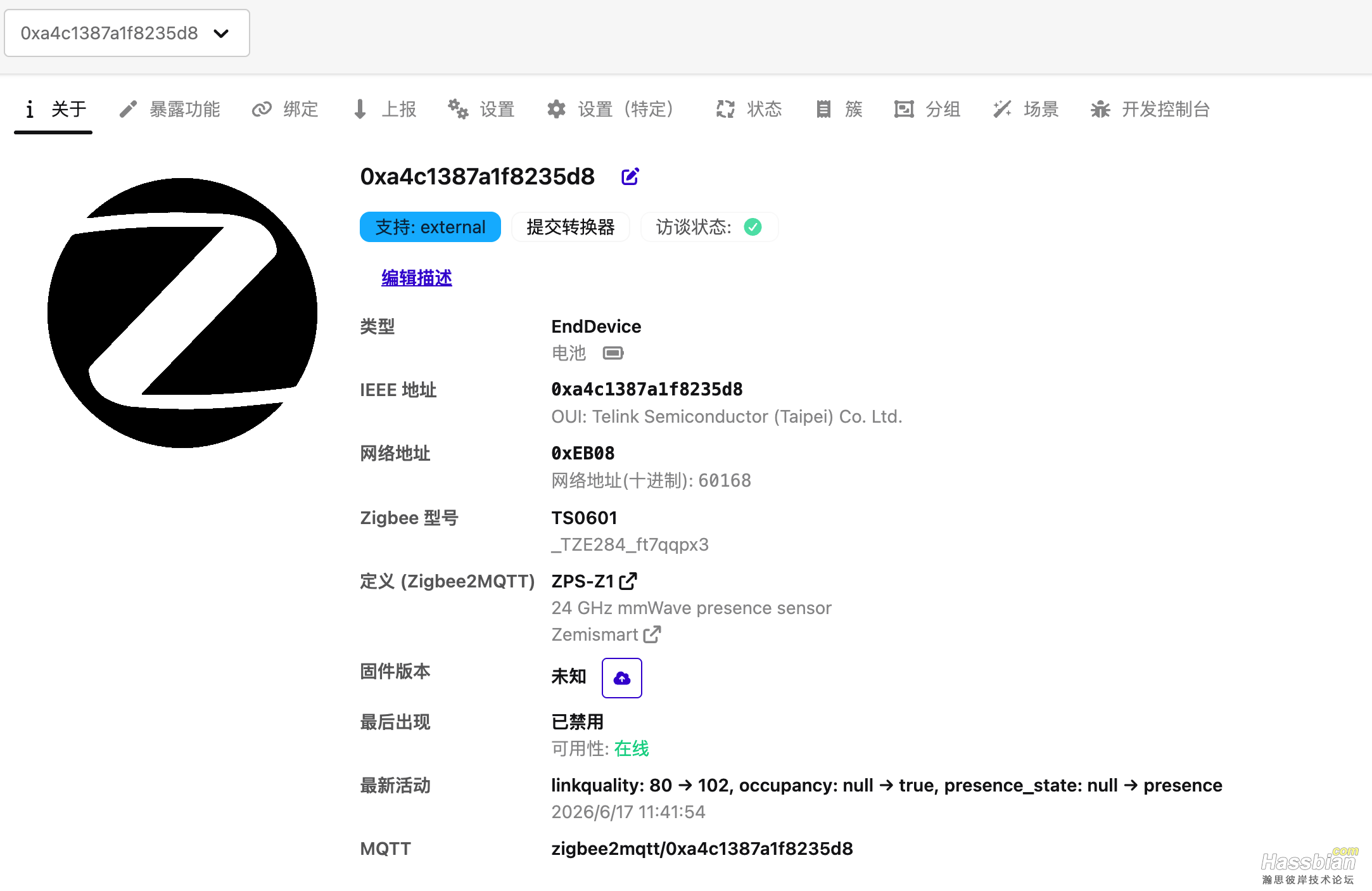The width and height of the screenshot is (1372, 891).
Task: Open the 上报 tab
Action: [x=384, y=110]
